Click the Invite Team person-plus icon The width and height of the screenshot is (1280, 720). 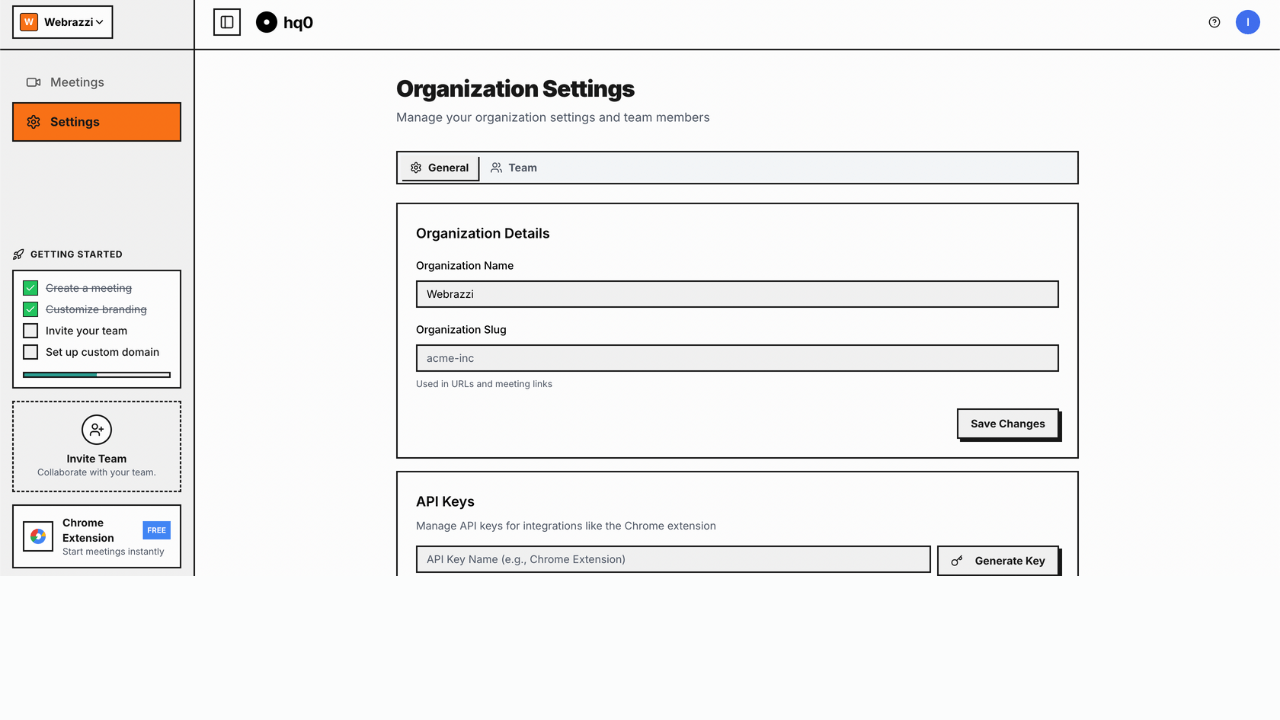tap(96, 429)
